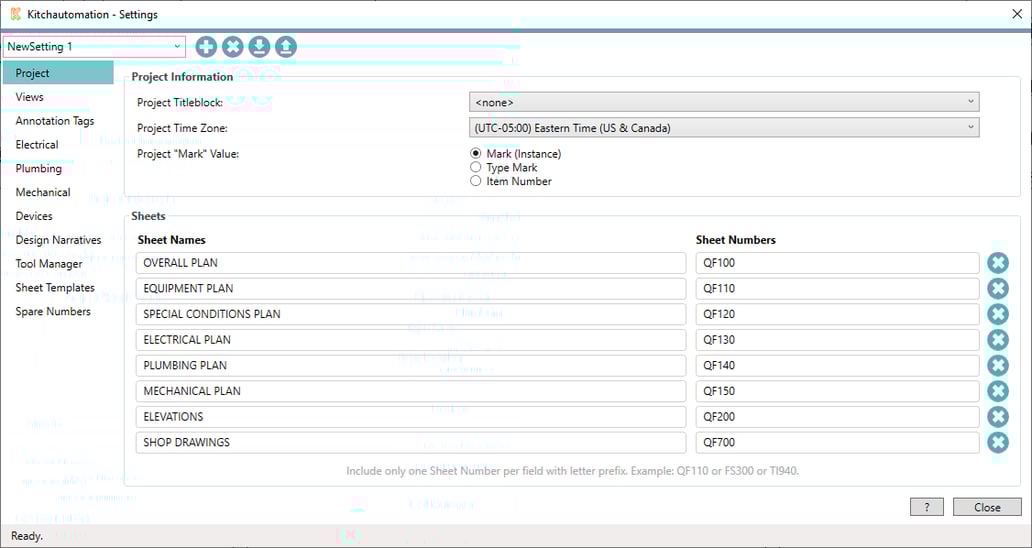Remove the ELEVATIONS sheet row
Screen dimensions: 1032x548
[x=997, y=417]
